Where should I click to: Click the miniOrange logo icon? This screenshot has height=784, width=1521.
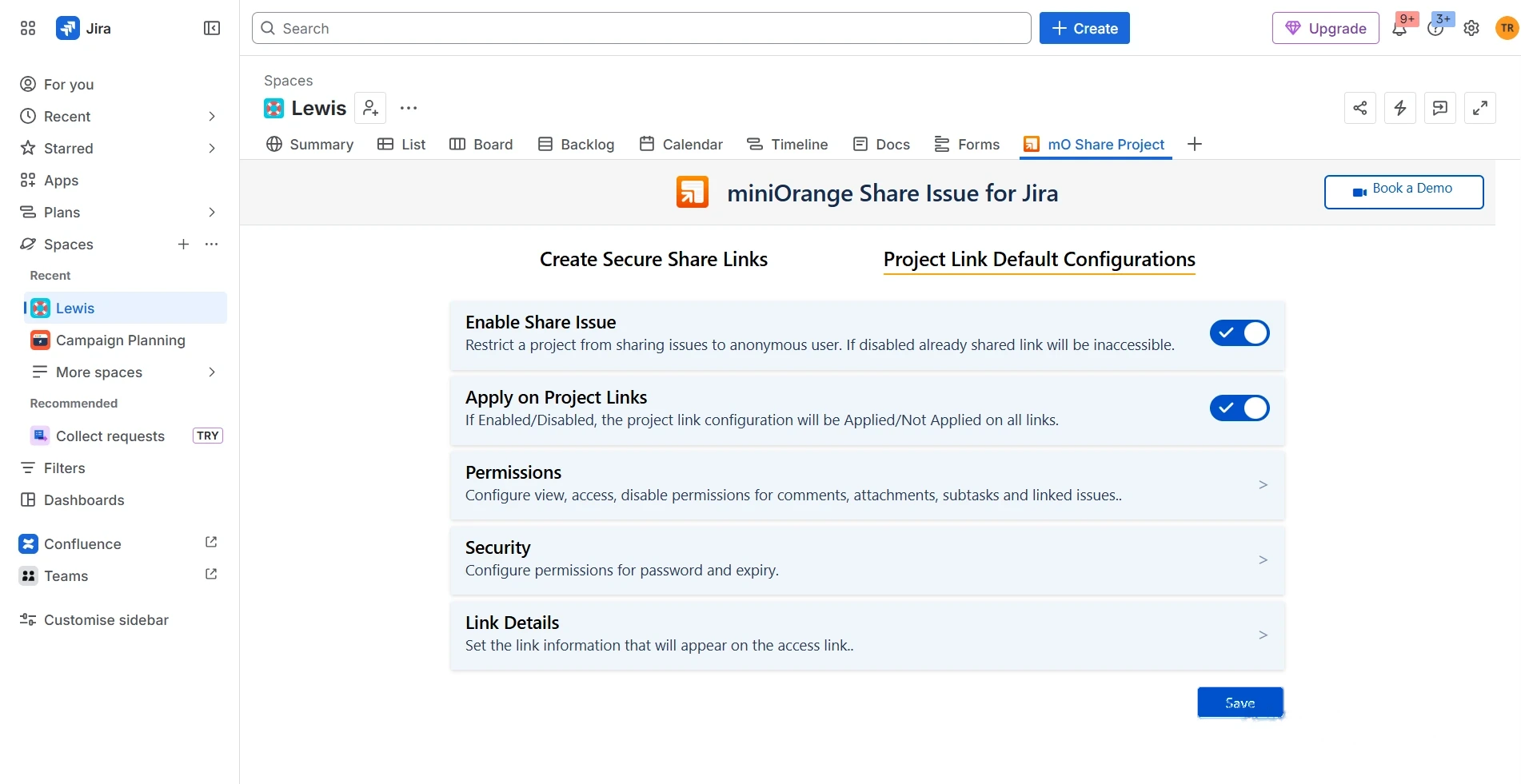click(x=693, y=193)
